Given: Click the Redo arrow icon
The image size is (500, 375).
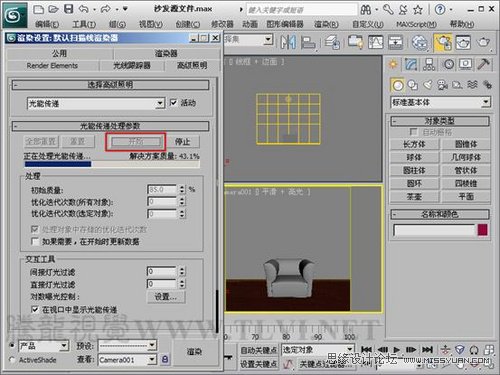Looking at the screenshot, I should [x=105, y=9].
